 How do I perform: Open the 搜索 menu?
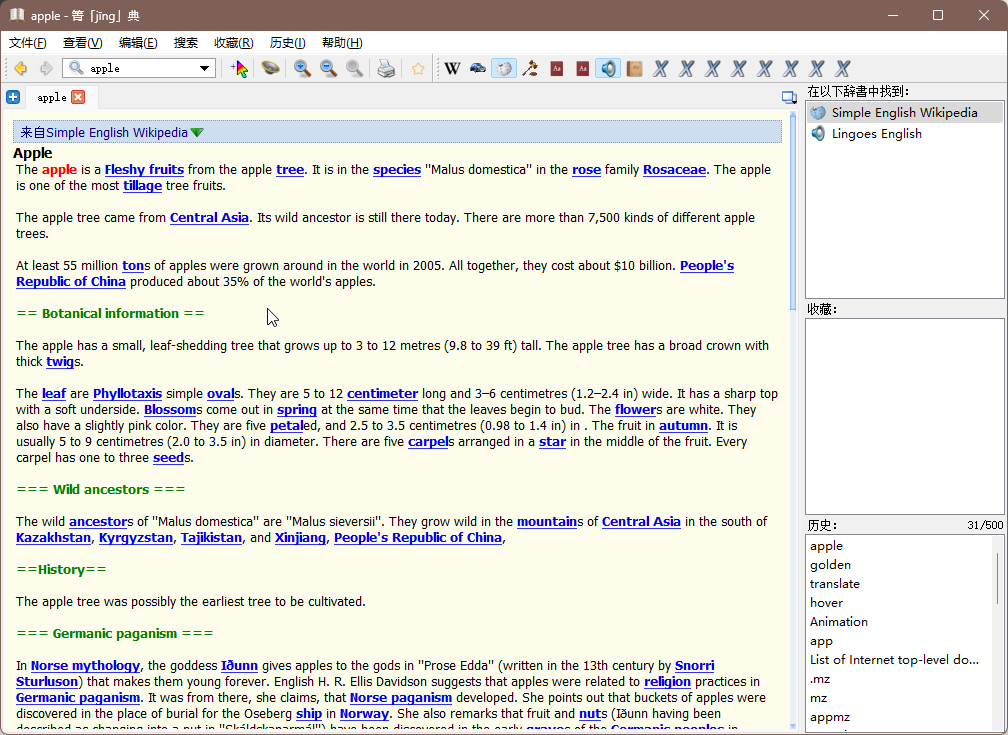coord(186,43)
